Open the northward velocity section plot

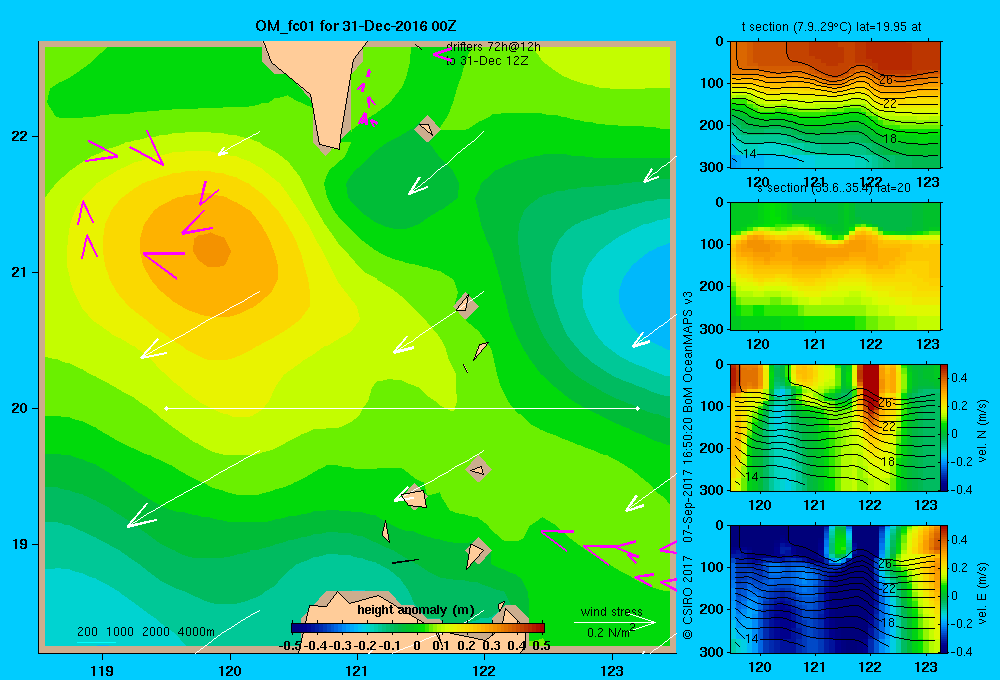coord(835,427)
